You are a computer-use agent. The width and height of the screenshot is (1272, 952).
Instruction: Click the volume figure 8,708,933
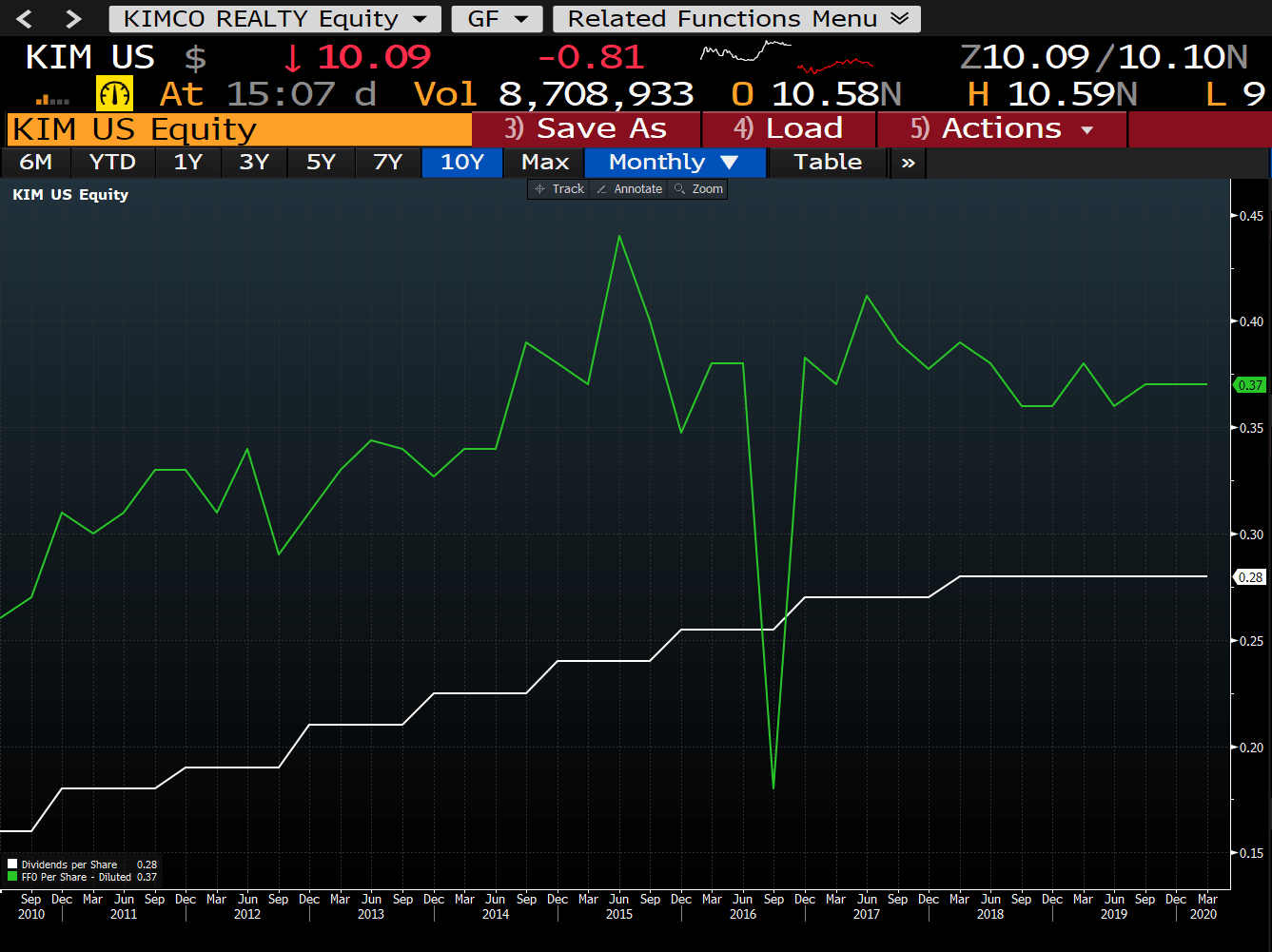[597, 94]
